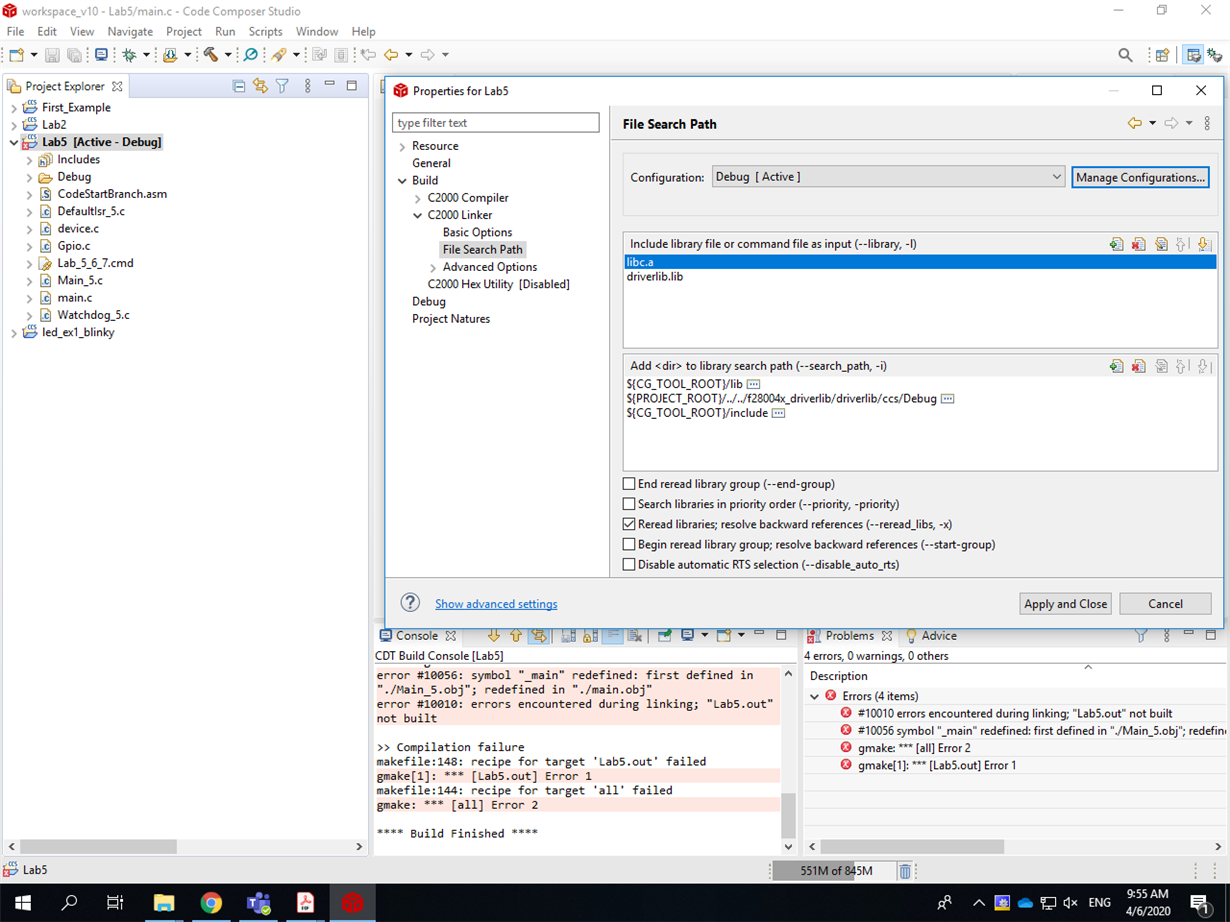1230x922 pixels.
Task: Click the magnifier-with-slash icon on main toolbar
Action: pos(251,55)
